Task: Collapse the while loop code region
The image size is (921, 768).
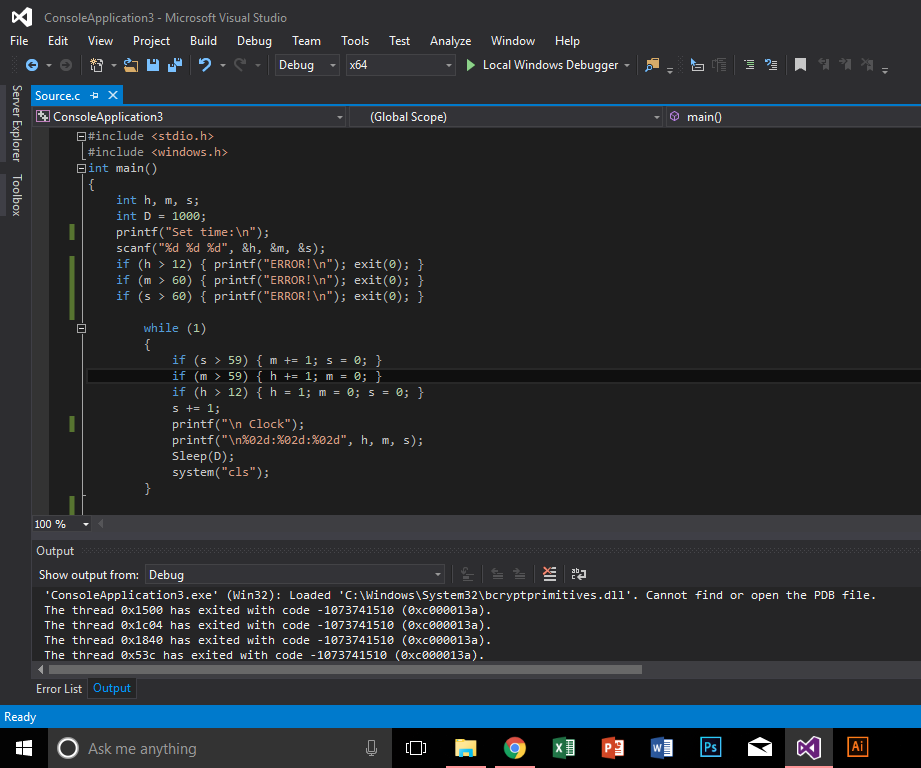Action: (81, 328)
